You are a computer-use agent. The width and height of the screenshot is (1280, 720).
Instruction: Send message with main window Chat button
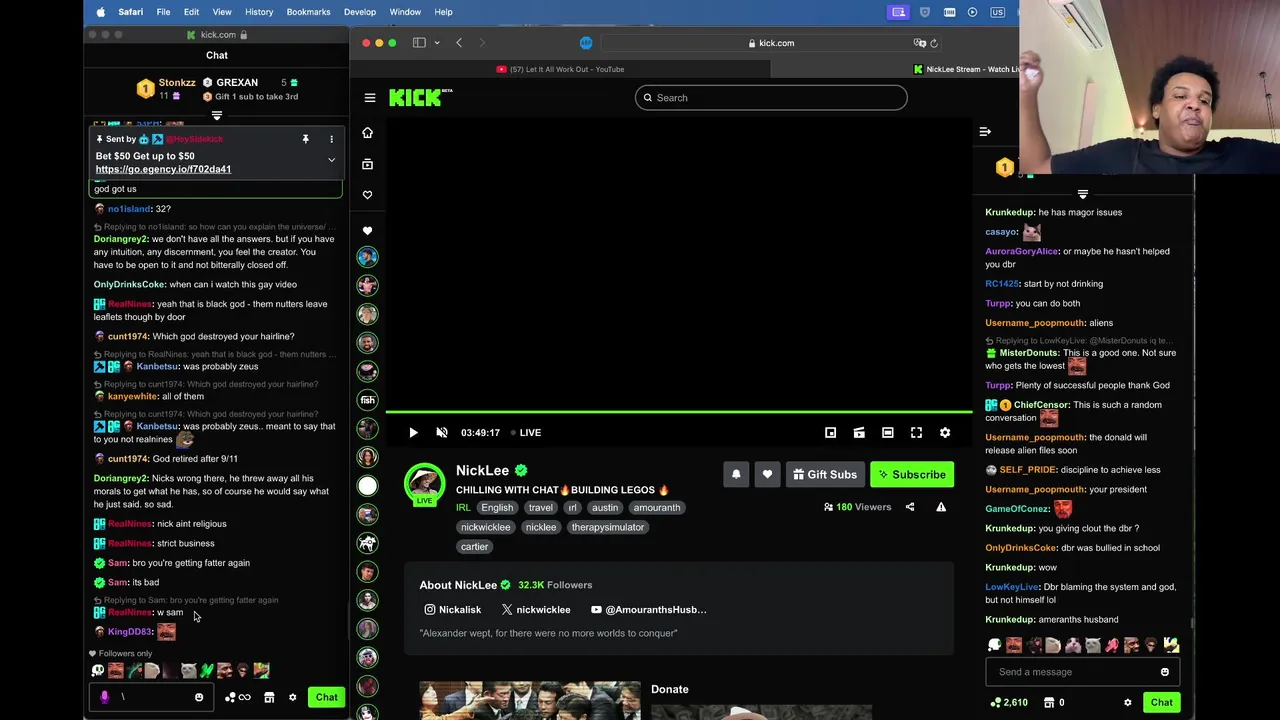[x=1162, y=702]
